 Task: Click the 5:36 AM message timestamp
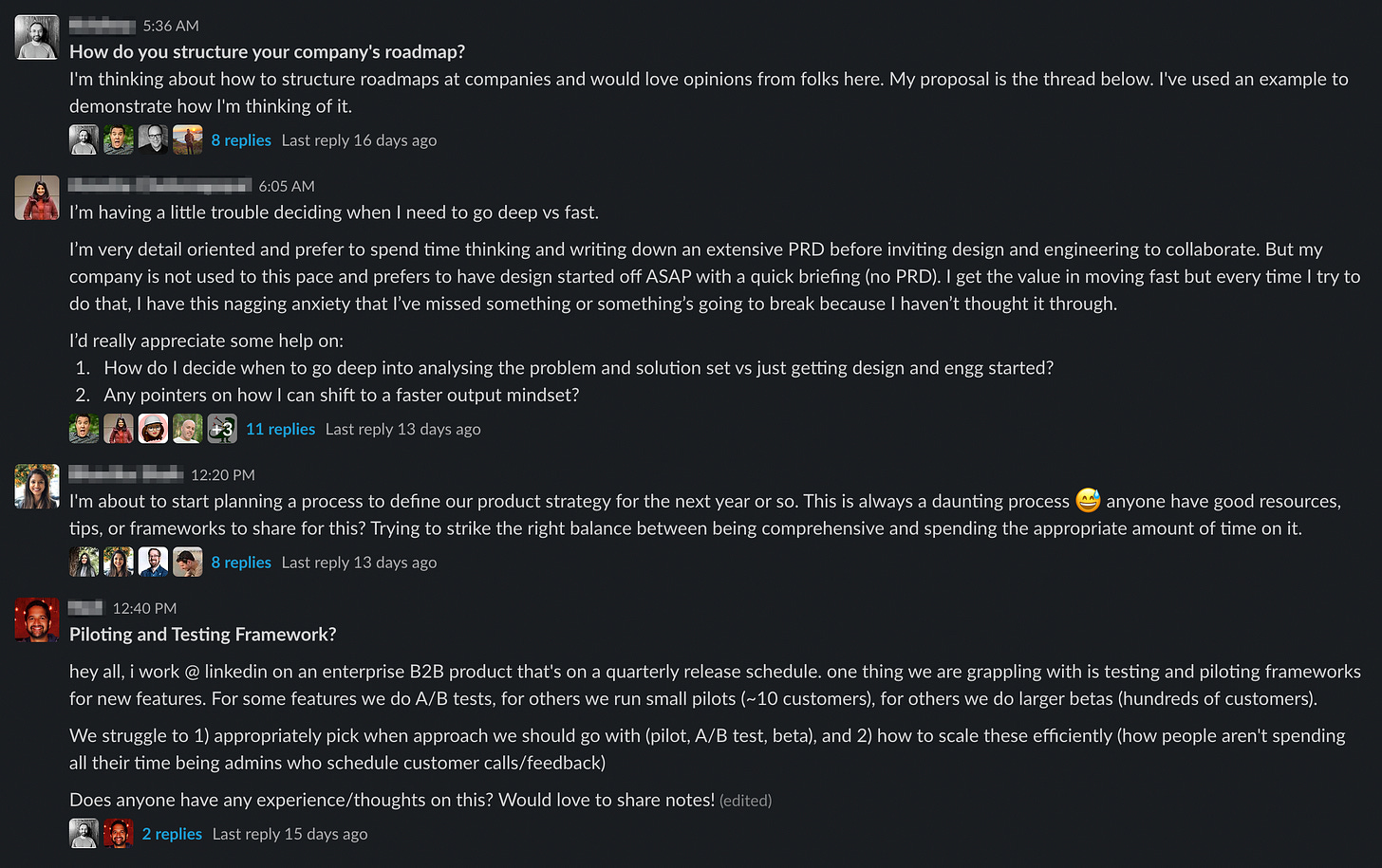(x=171, y=26)
